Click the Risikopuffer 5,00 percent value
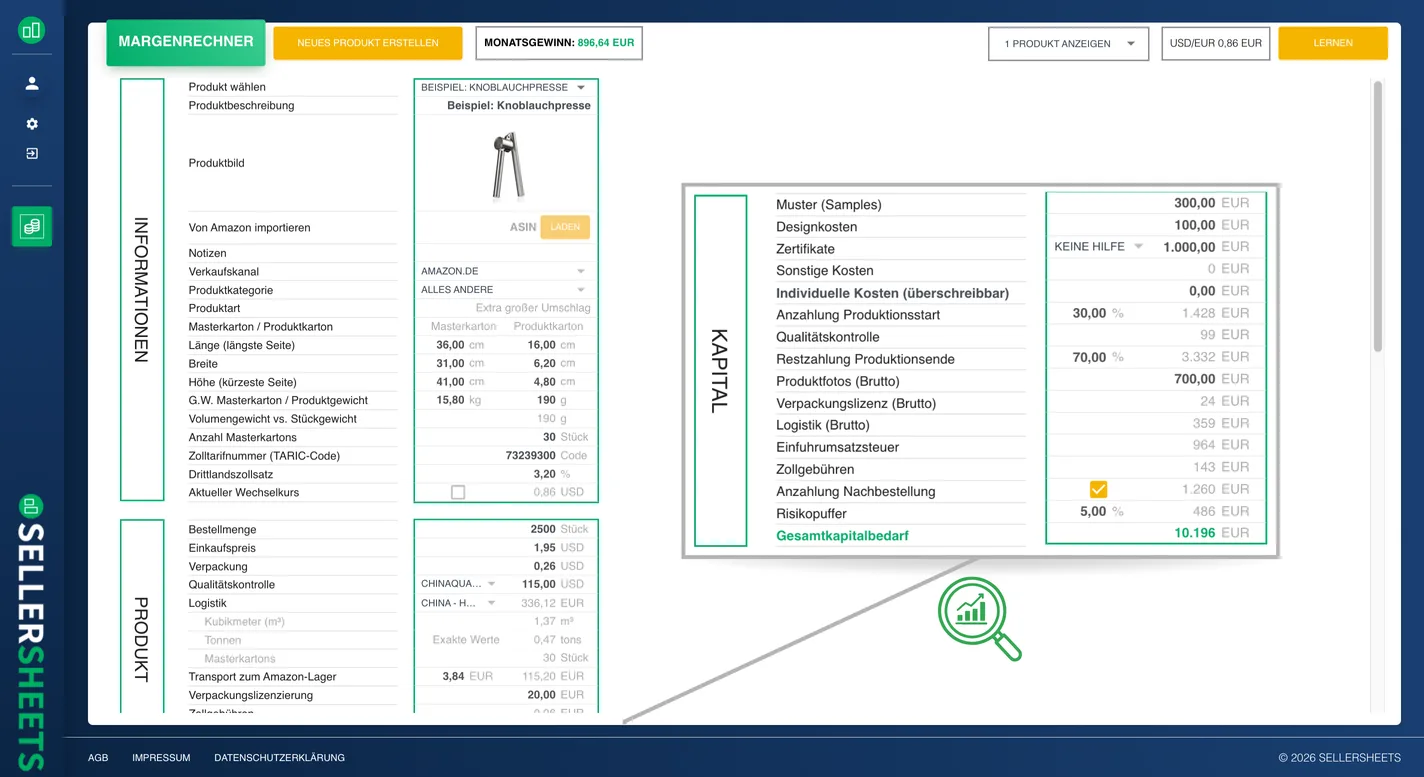Viewport: 1424px width, 777px height. [1093, 511]
